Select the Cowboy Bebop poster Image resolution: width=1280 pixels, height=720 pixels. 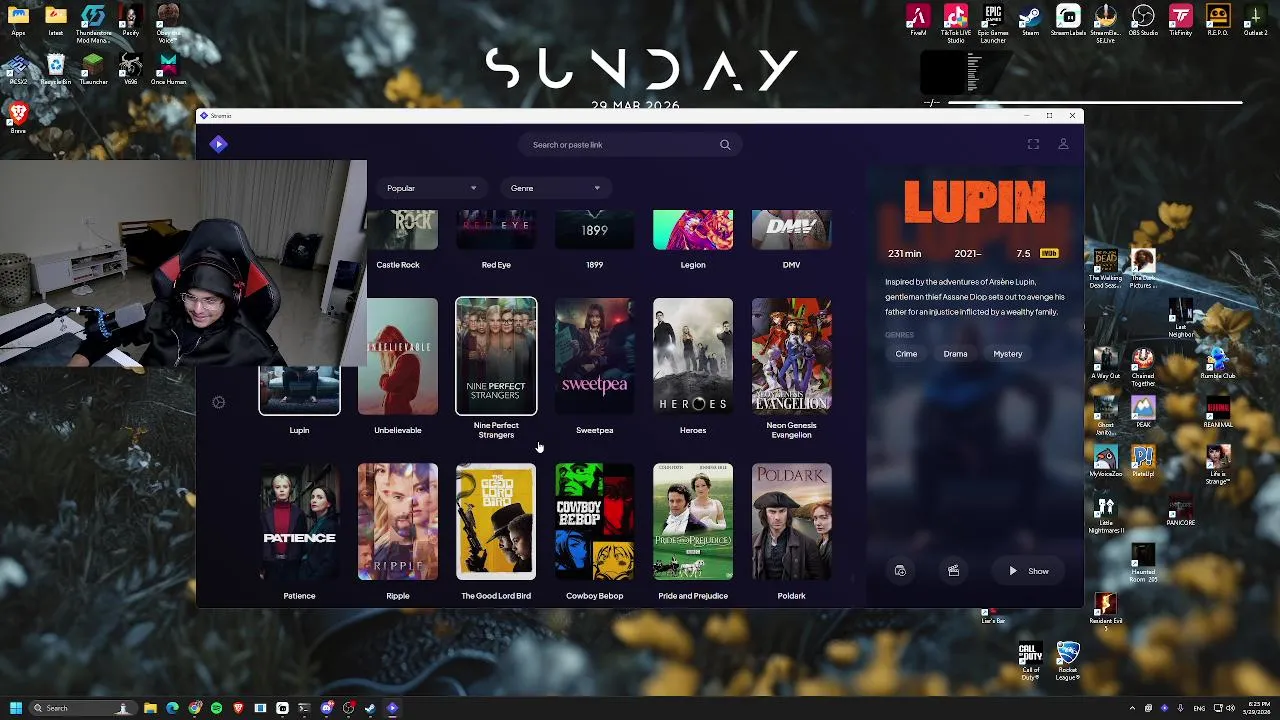click(594, 521)
